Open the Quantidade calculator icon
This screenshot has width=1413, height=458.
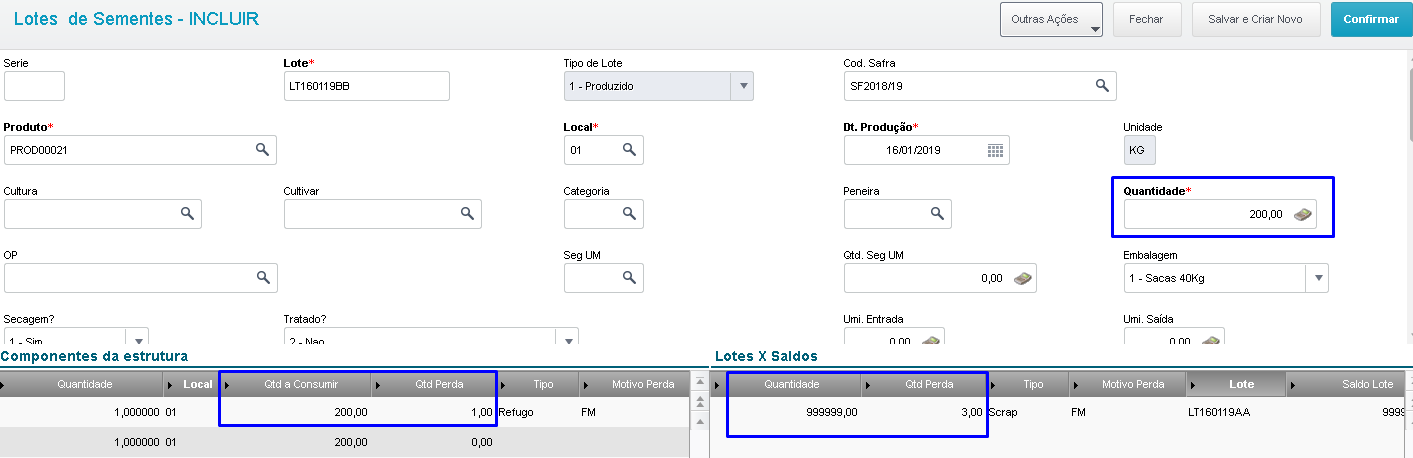tap(1302, 214)
